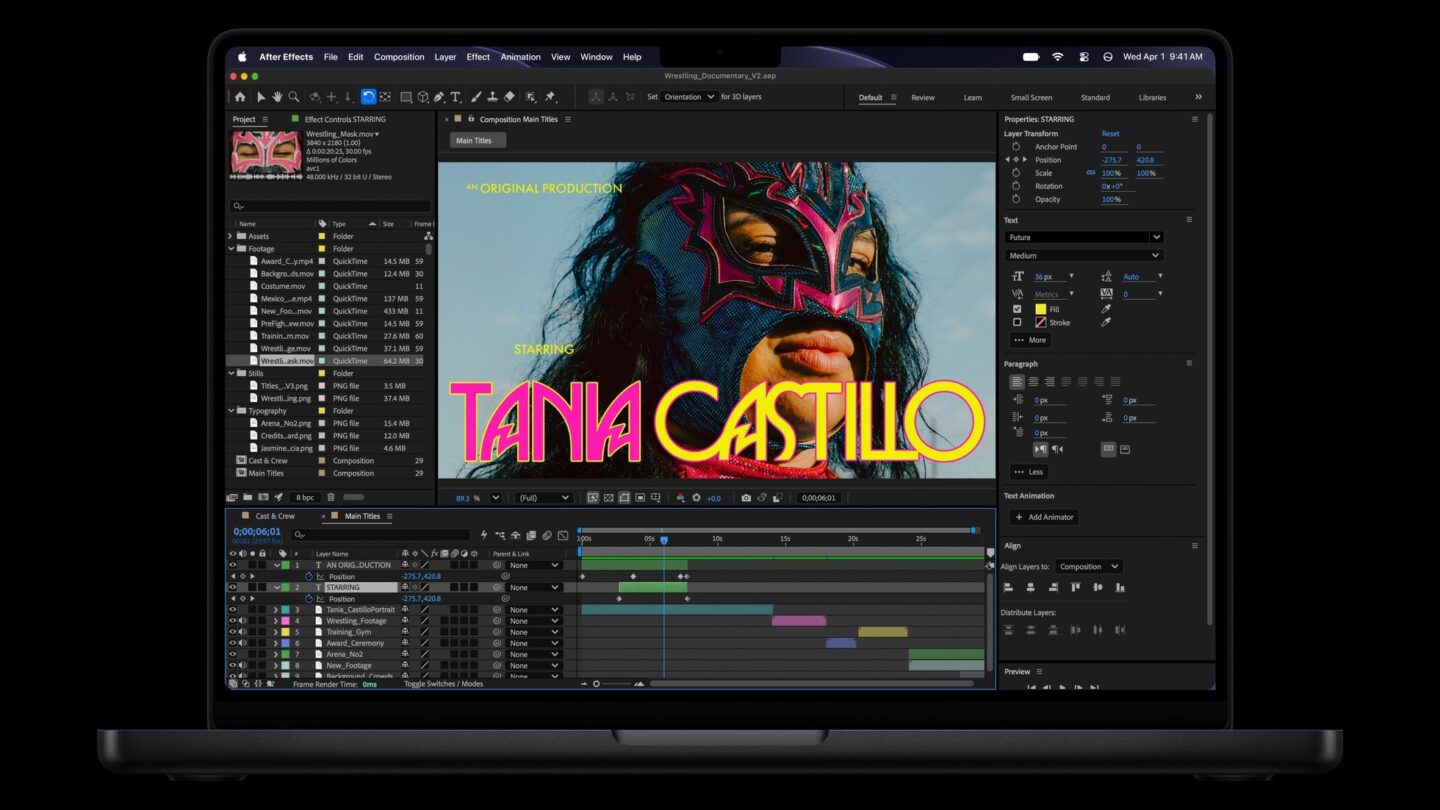Viewport: 1440px width, 810px height.
Task: Click the More button in Text panel
Action: coord(1029,340)
